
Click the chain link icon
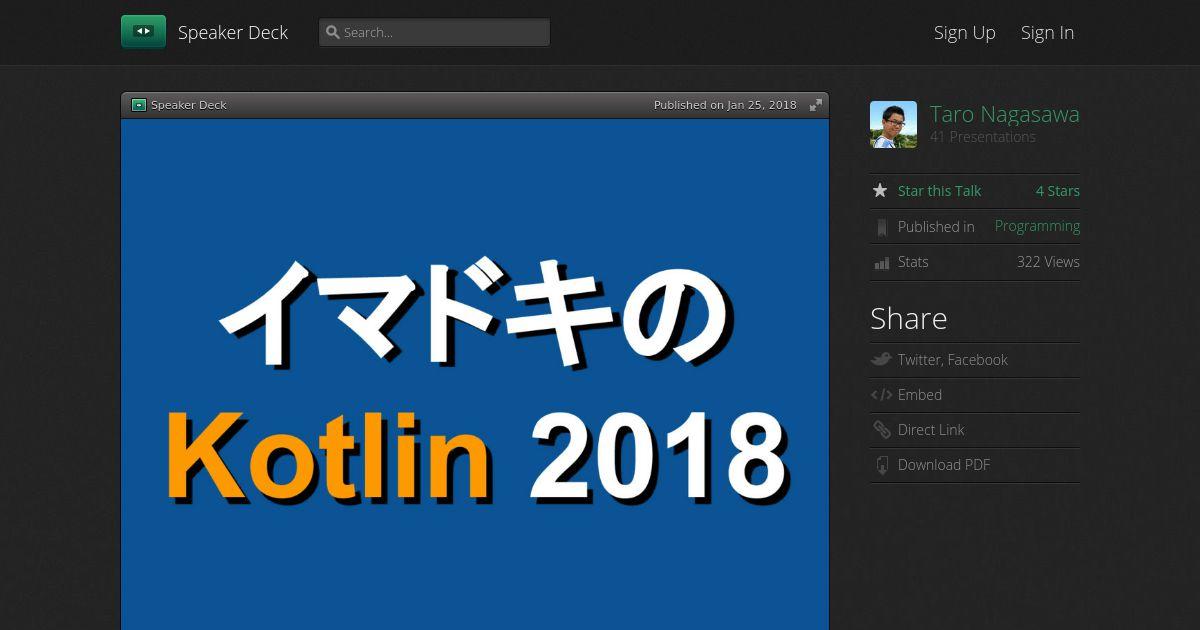[x=881, y=430]
